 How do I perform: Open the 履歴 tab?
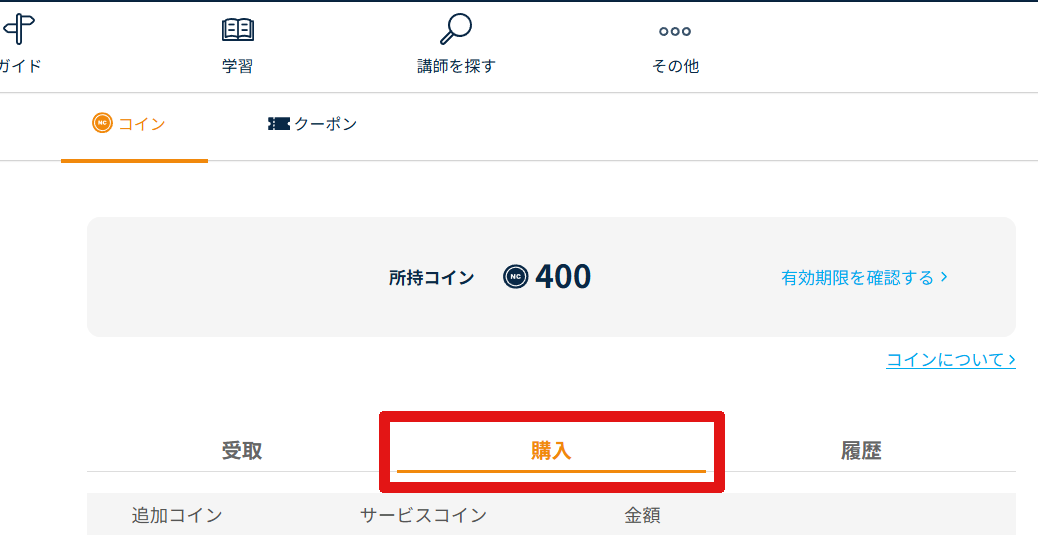coord(861,451)
